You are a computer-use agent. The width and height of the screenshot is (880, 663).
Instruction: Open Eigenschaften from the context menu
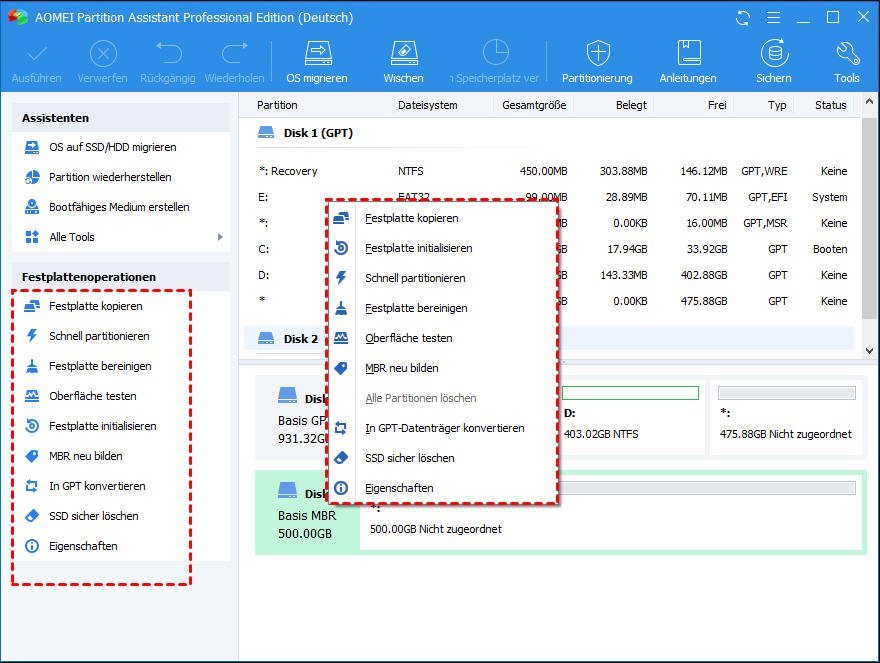(399, 488)
